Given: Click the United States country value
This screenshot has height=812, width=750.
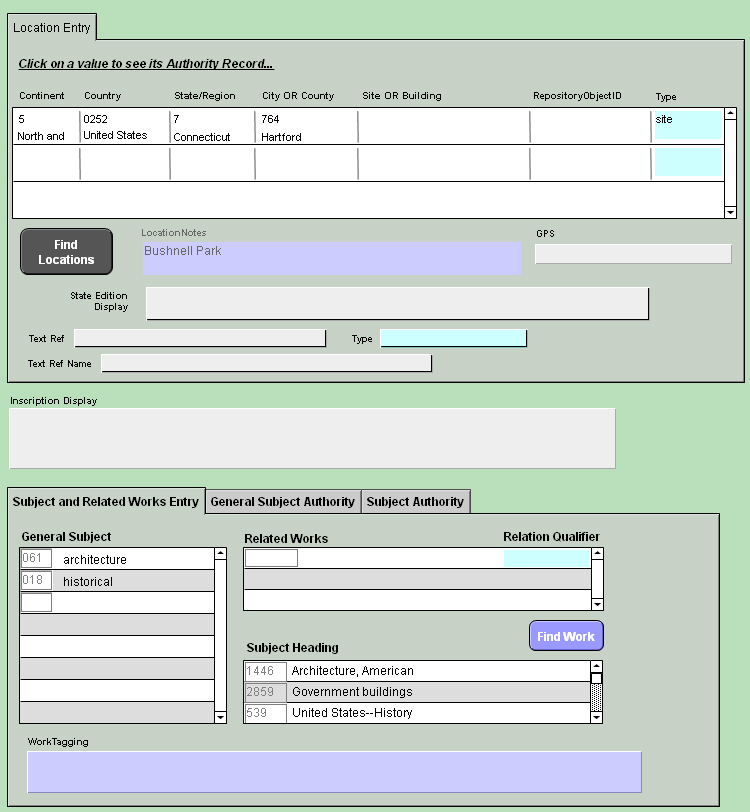Looking at the screenshot, I should pyautogui.click(x=115, y=135).
